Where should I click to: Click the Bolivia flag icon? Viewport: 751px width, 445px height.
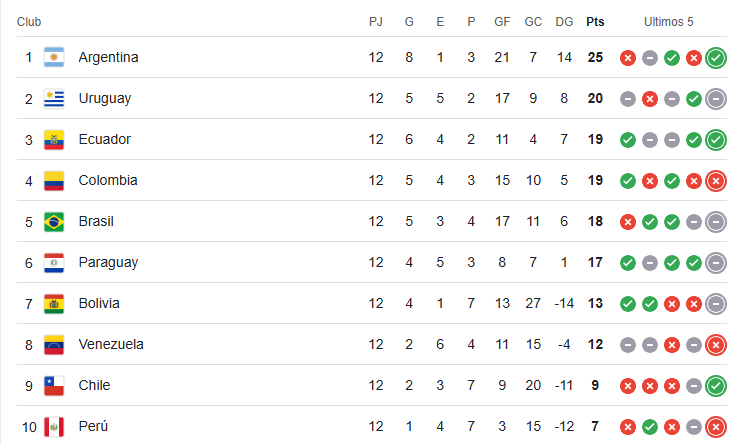pyautogui.click(x=54, y=304)
